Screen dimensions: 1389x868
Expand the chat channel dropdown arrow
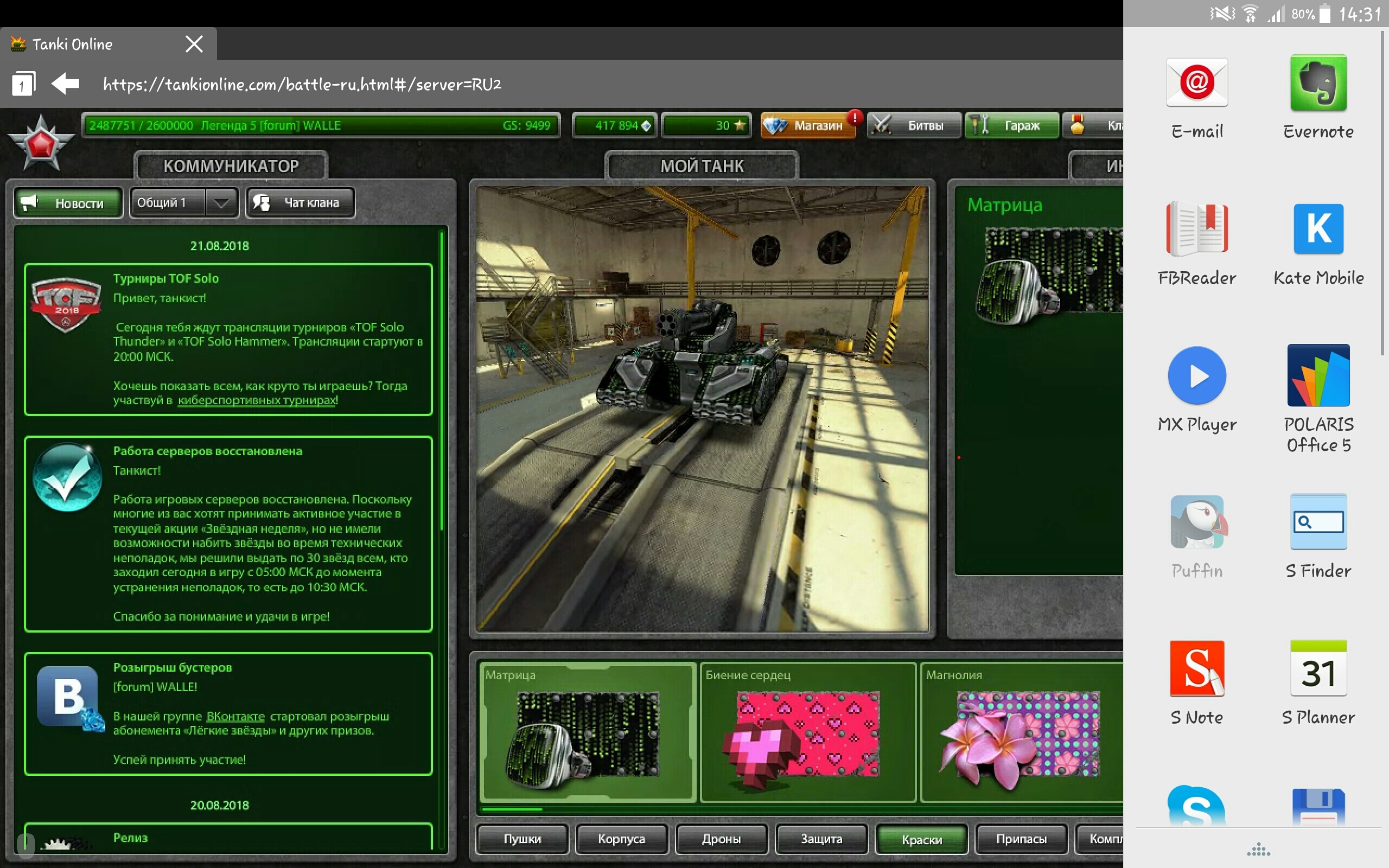tap(221, 203)
